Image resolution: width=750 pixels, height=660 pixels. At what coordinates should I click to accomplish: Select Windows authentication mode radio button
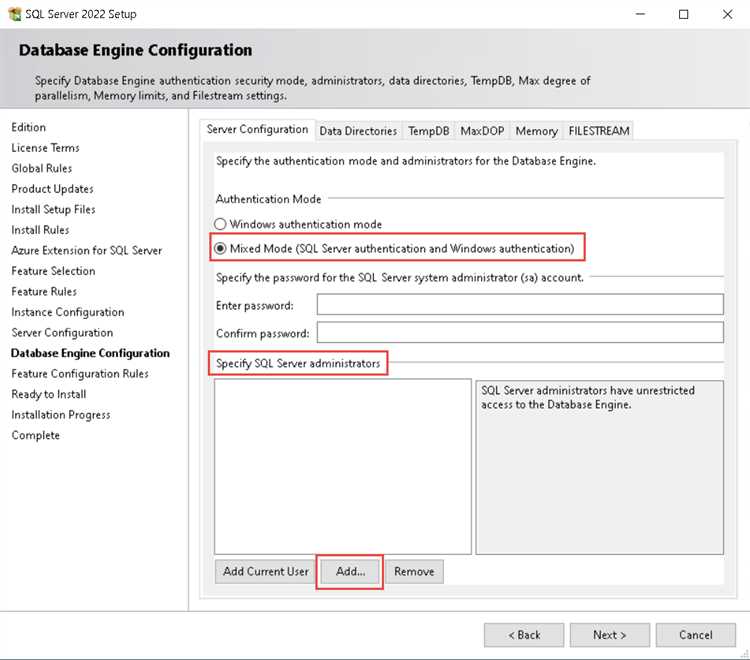(x=221, y=225)
